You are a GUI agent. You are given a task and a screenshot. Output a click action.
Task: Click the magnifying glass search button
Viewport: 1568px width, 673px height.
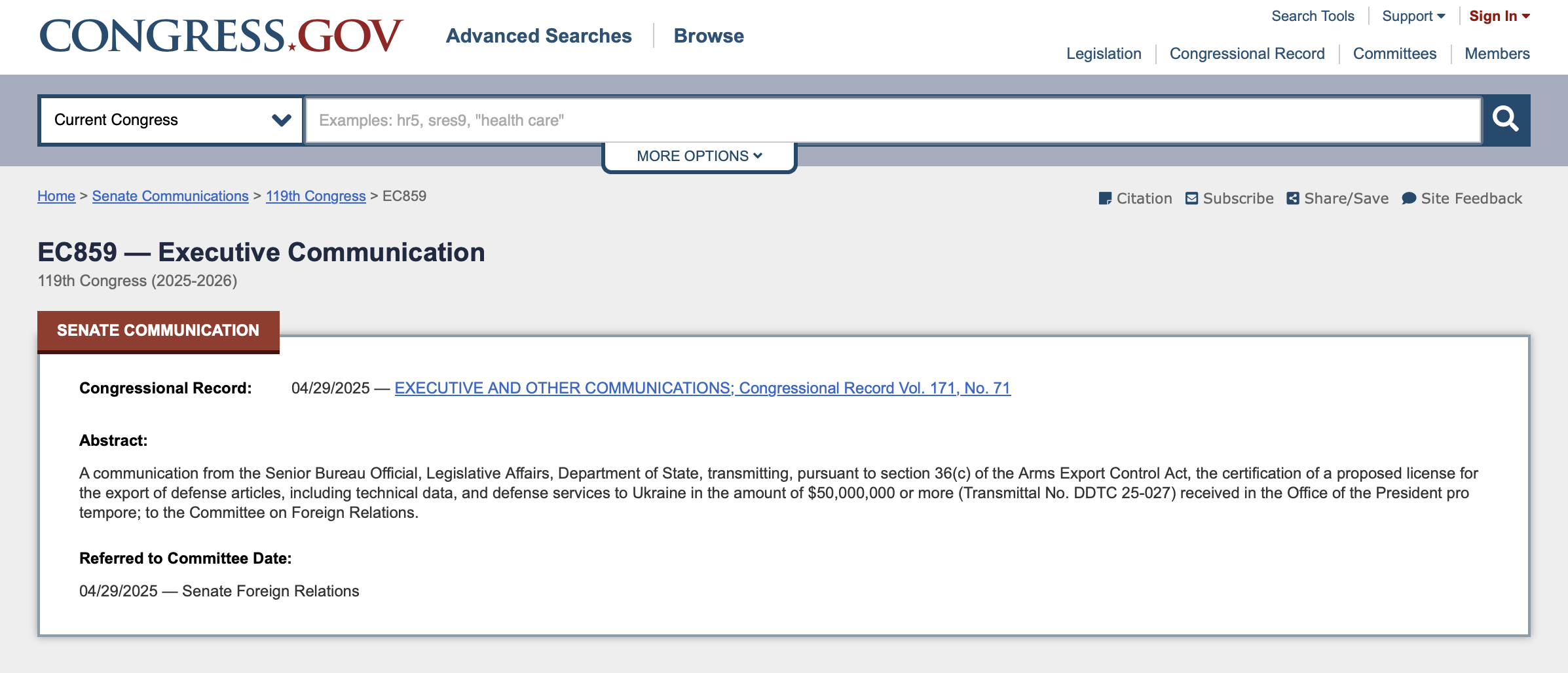[x=1506, y=120]
